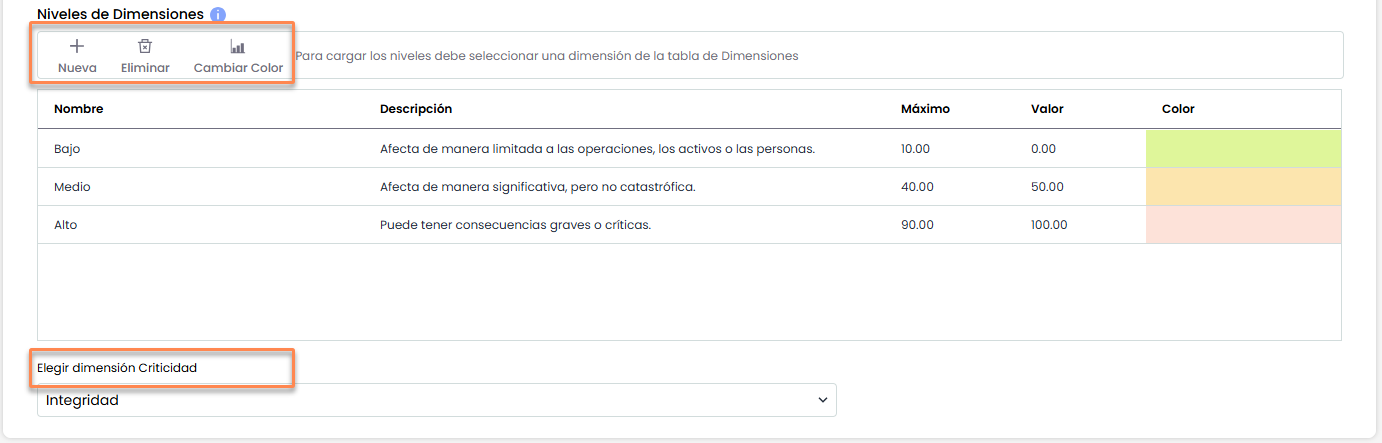
Task: Click the Color column header
Action: (x=1178, y=109)
